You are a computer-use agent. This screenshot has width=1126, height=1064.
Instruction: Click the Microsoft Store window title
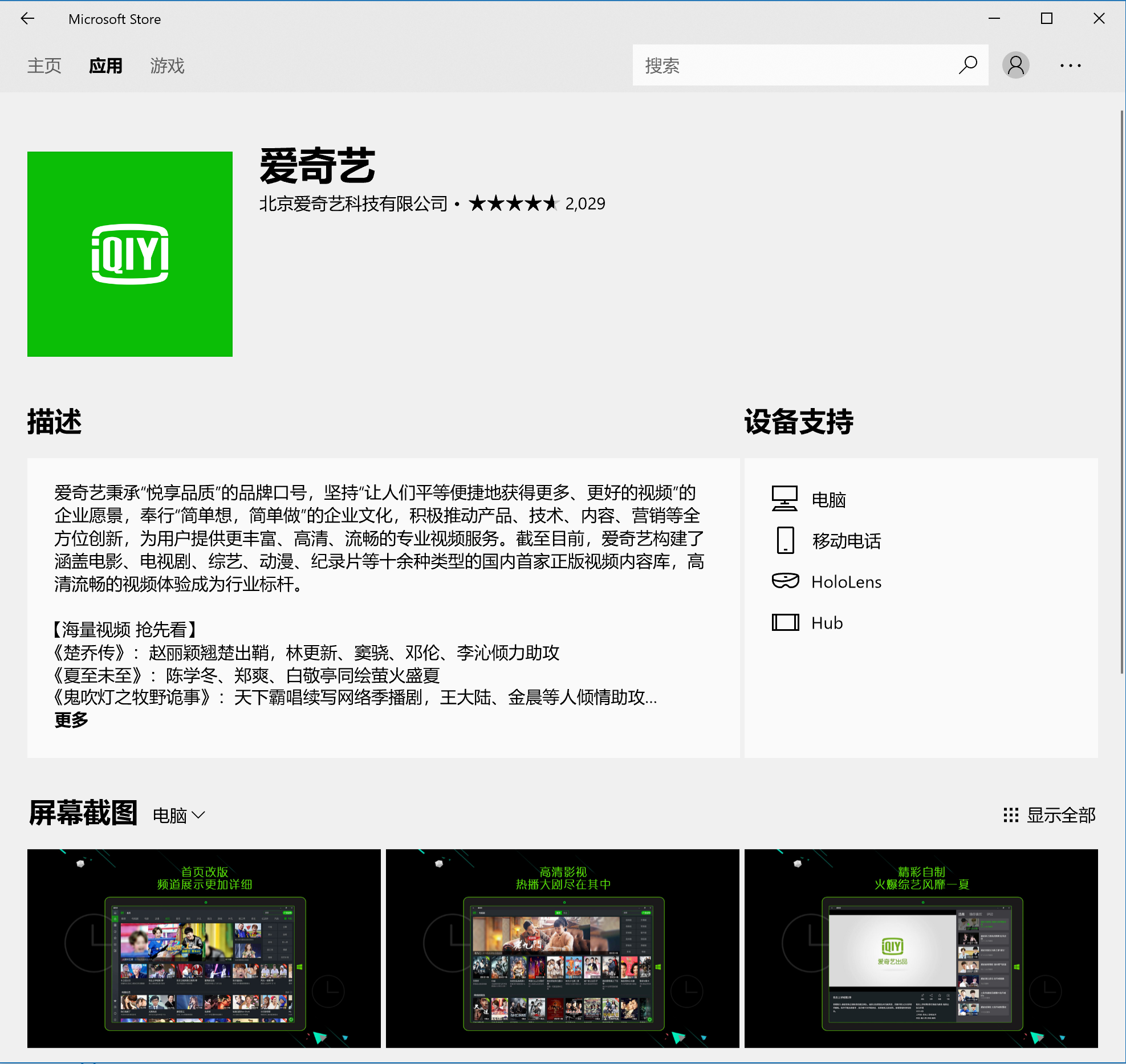pos(115,19)
